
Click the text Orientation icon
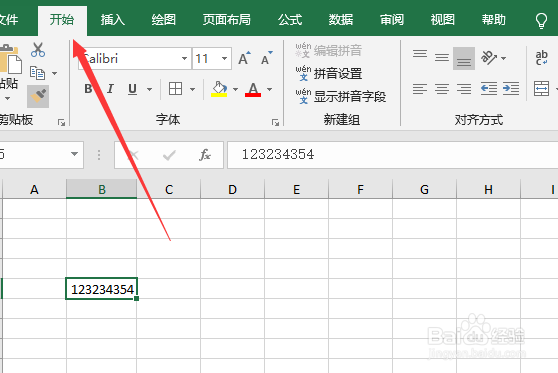click(x=489, y=57)
